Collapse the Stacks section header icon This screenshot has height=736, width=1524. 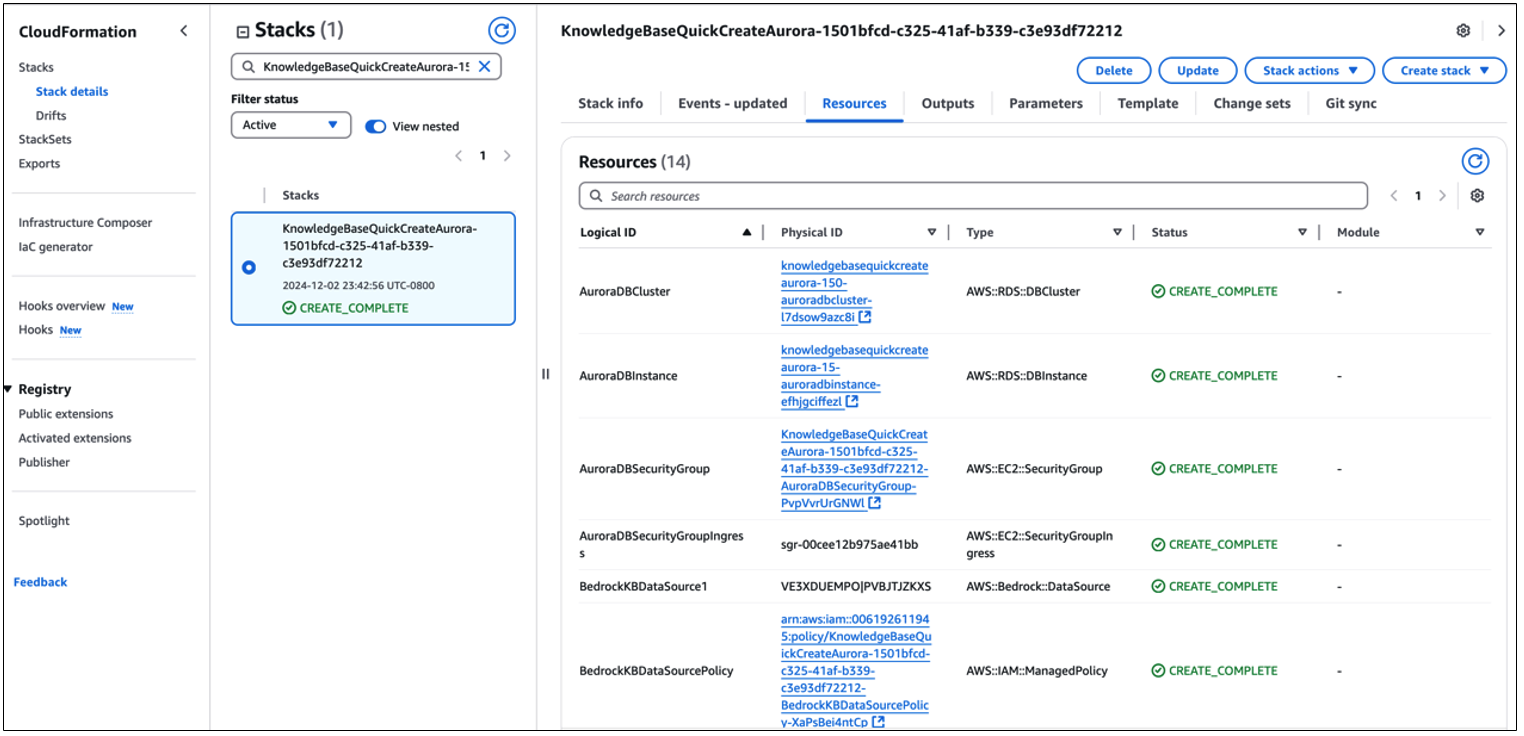pyautogui.click(x=242, y=32)
